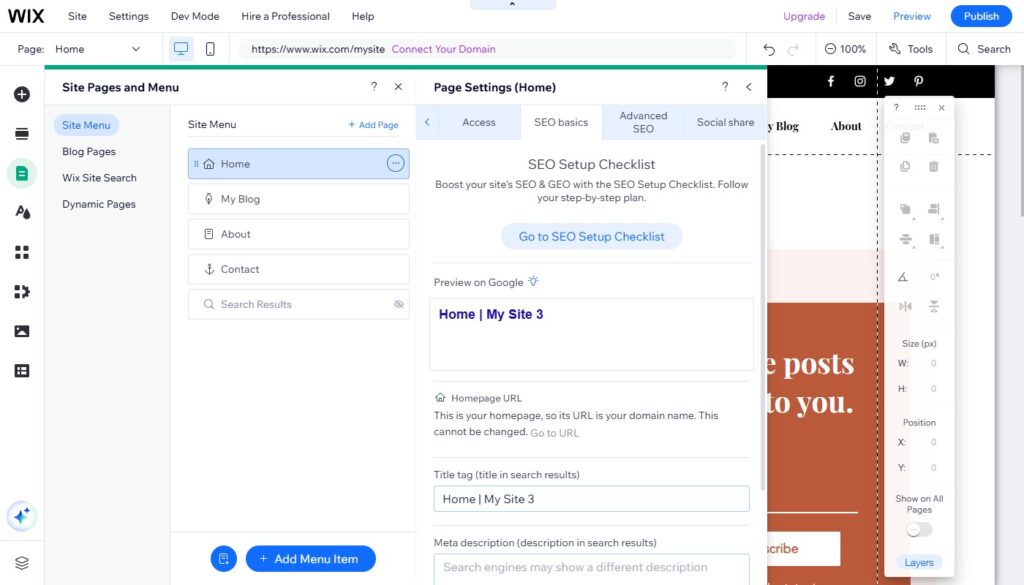Open the Help menu
This screenshot has width=1024, height=585.
362,16
